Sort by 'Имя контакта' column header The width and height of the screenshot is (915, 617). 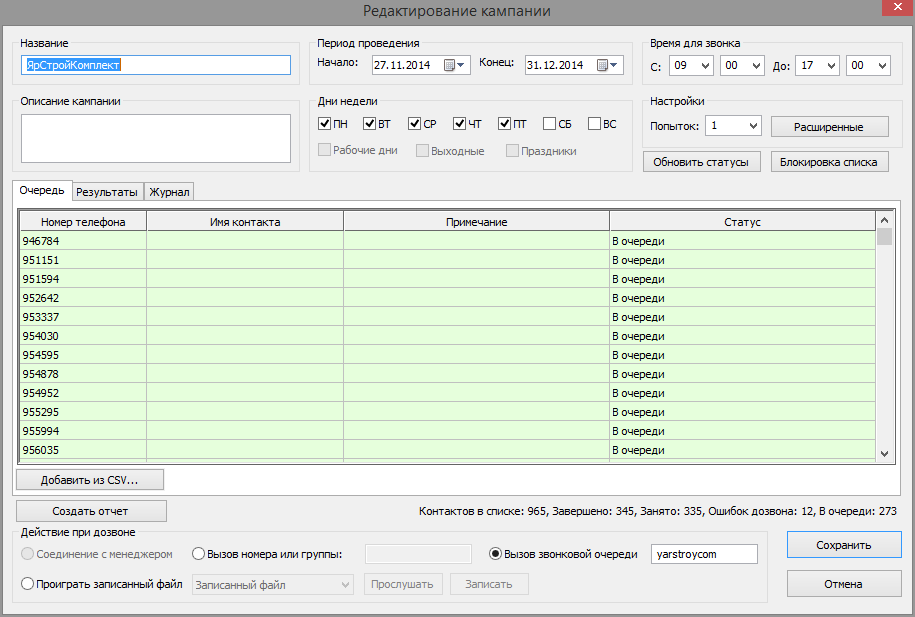click(245, 222)
